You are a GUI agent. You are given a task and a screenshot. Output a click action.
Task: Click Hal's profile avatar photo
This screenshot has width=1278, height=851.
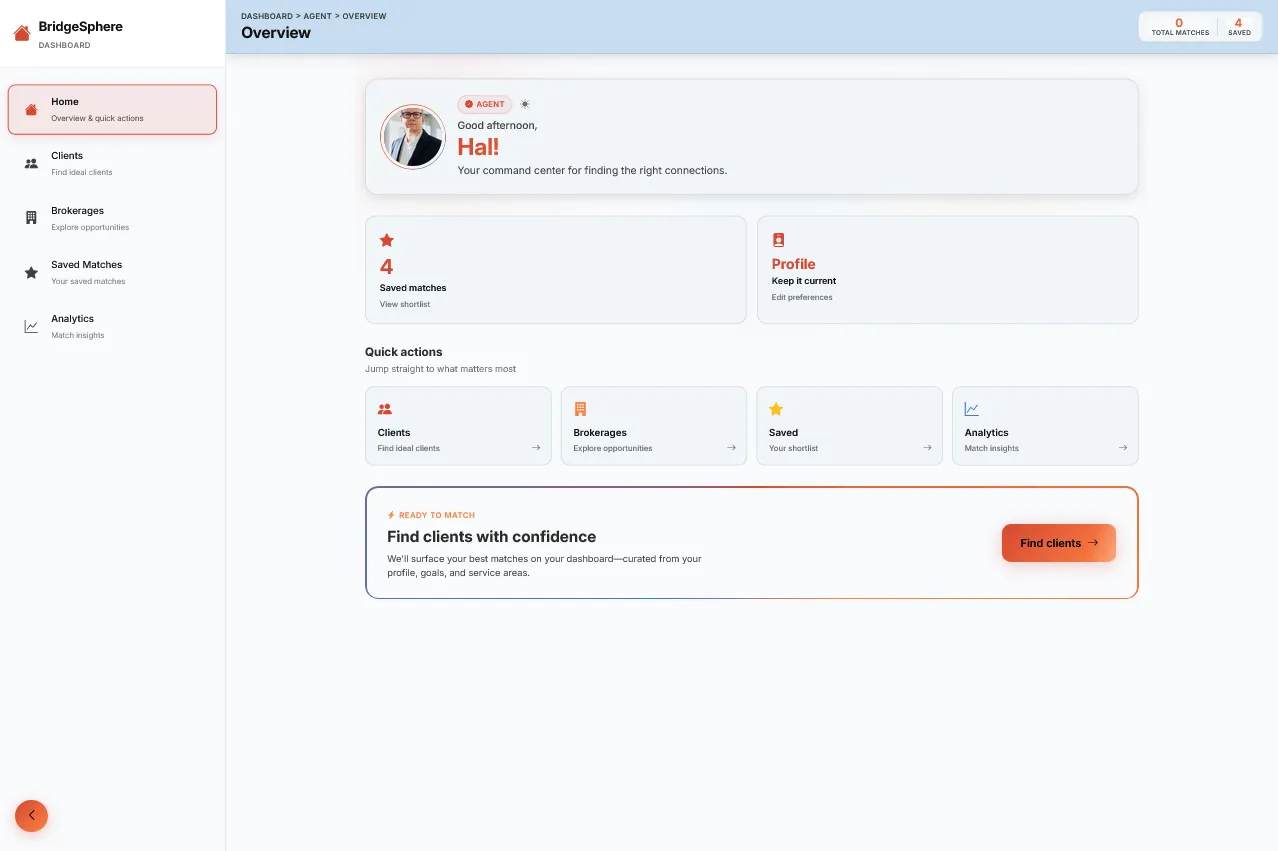pyautogui.click(x=412, y=136)
